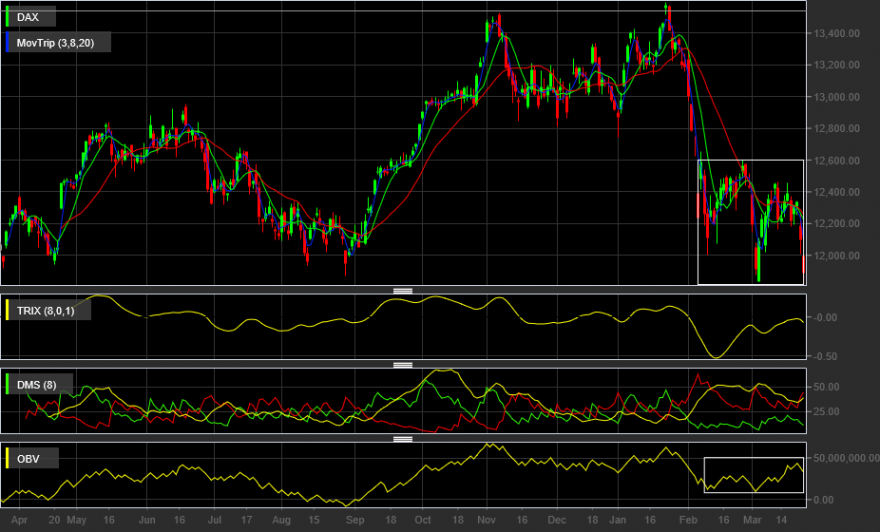Click the 50,000,000.00 OBV axis value
The image size is (880, 532).
tap(846, 458)
